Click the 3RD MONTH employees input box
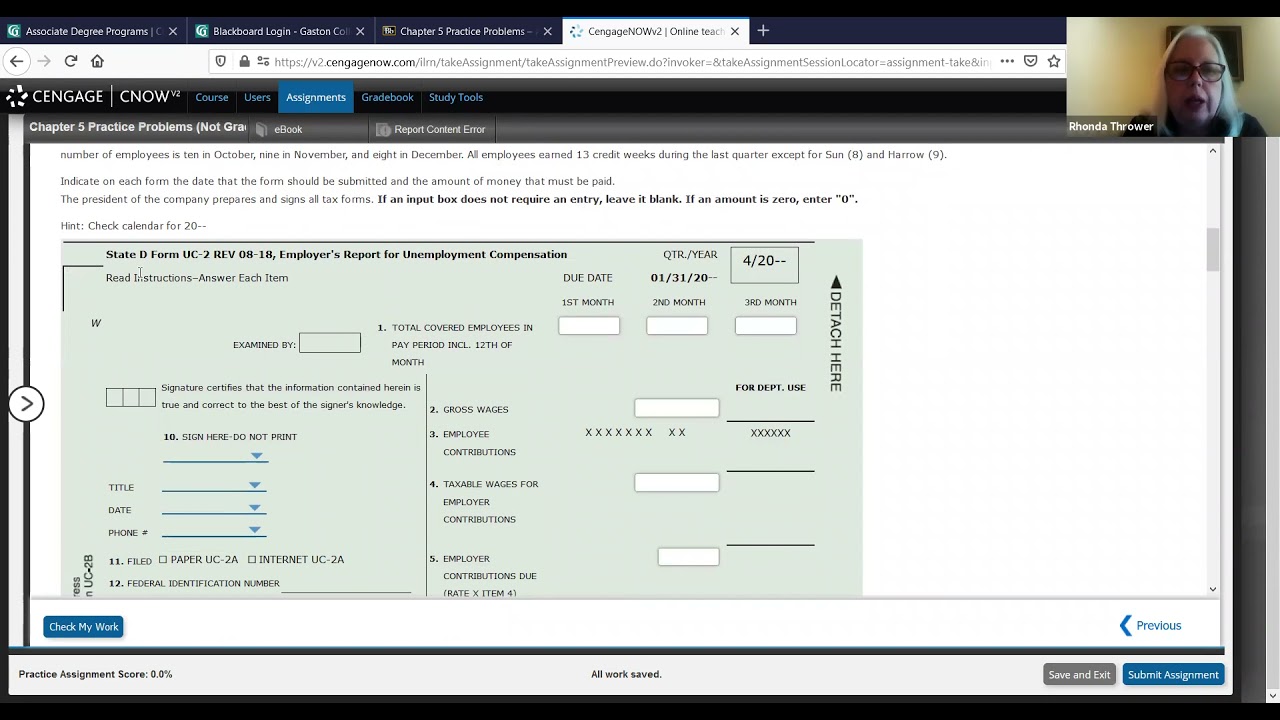Viewport: 1280px width, 720px height. (x=766, y=326)
